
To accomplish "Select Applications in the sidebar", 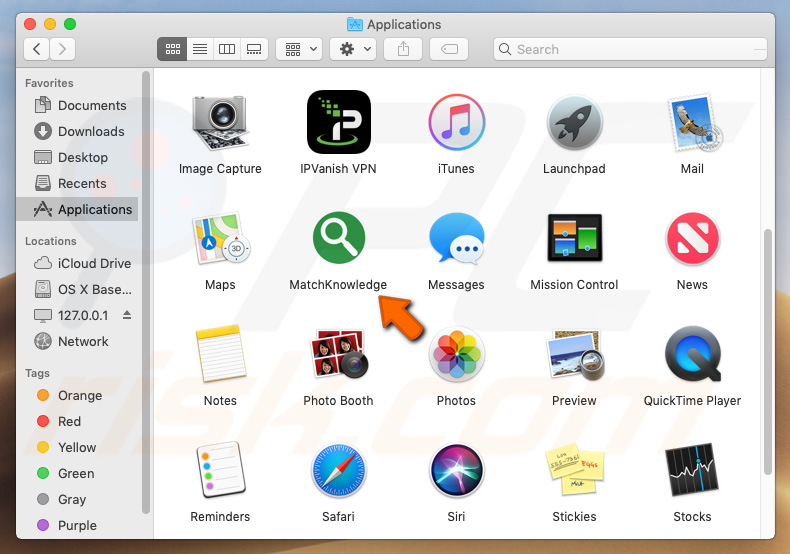I will [x=78, y=209].
